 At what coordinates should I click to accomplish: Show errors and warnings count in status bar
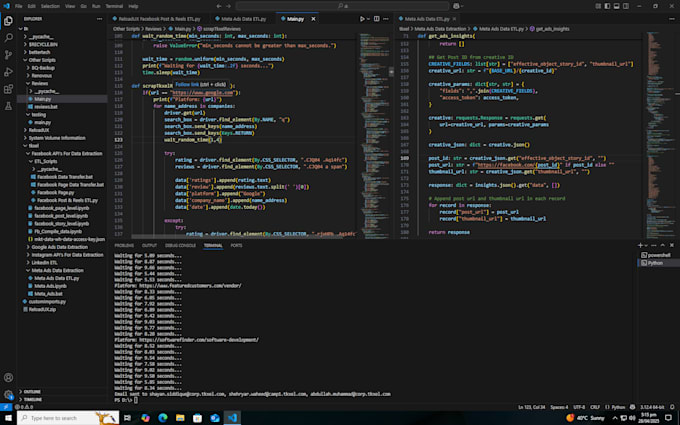coord(24,407)
